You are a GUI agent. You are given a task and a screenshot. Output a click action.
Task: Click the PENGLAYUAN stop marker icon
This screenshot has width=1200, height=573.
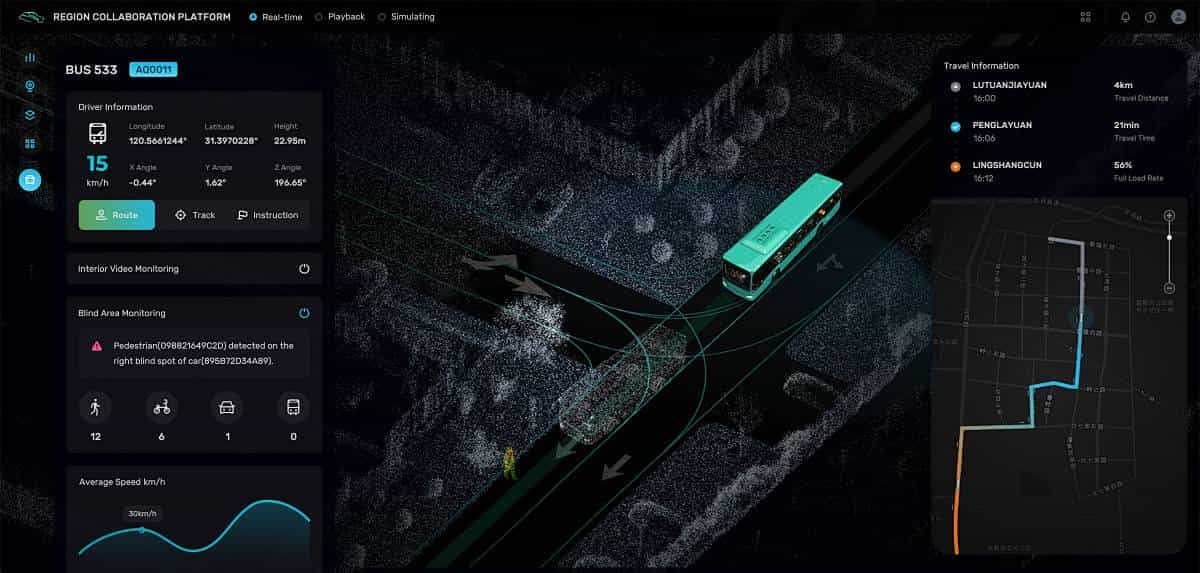point(955,127)
